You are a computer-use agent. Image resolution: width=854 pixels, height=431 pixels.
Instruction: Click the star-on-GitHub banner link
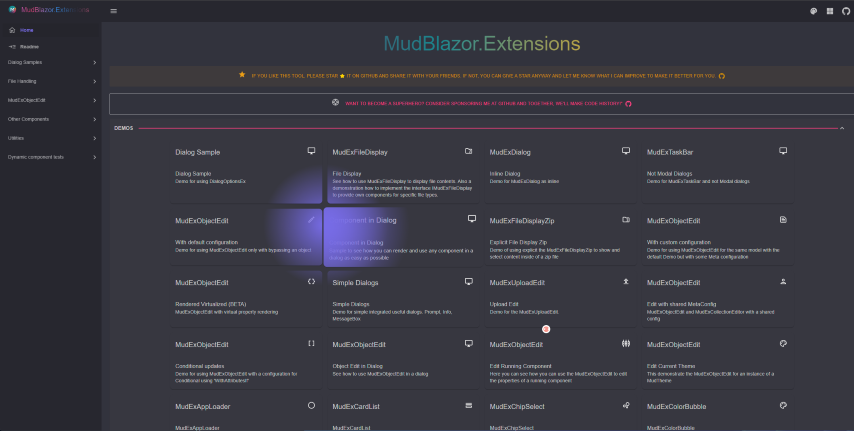482,75
